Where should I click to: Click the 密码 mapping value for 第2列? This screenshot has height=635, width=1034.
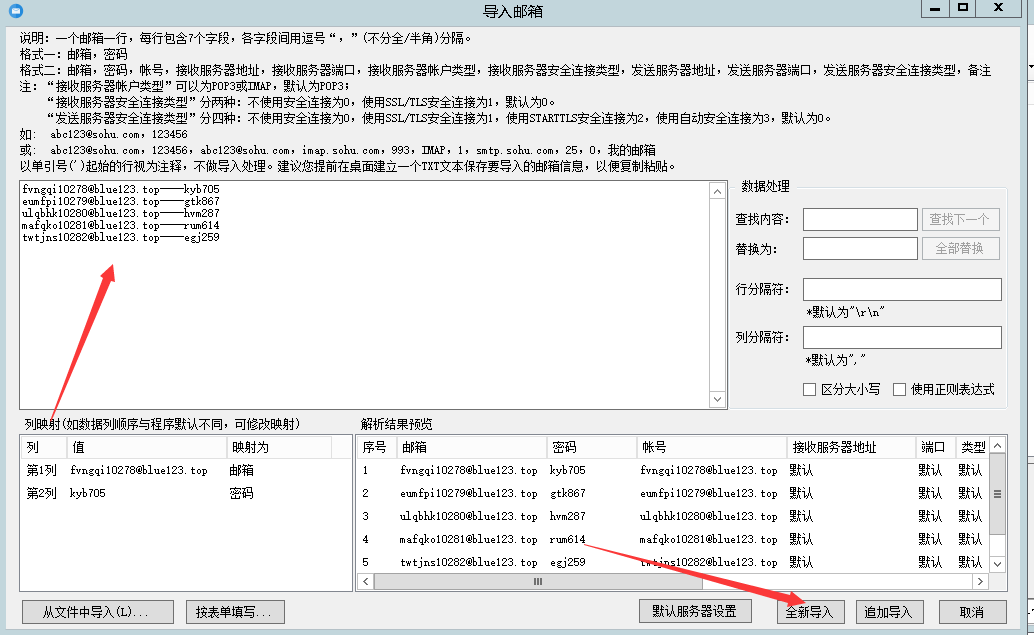[x=241, y=493]
